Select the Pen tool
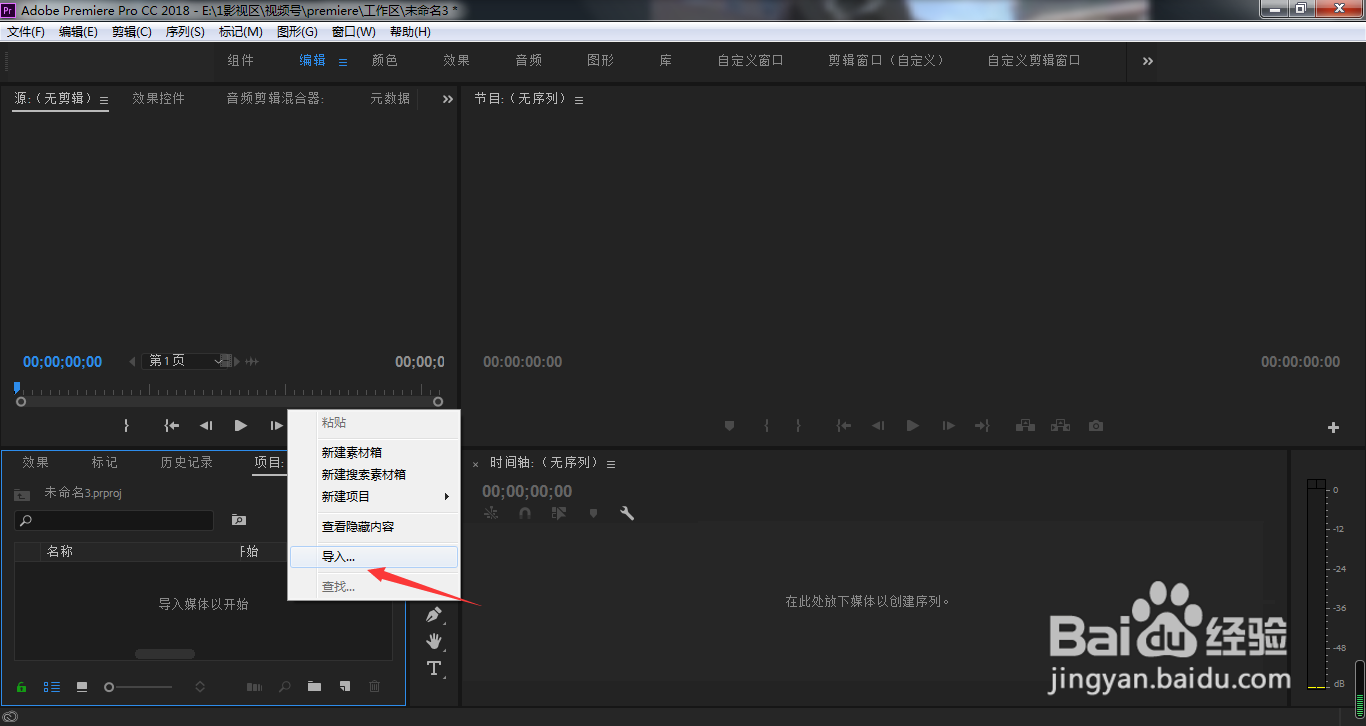 (434, 614)
